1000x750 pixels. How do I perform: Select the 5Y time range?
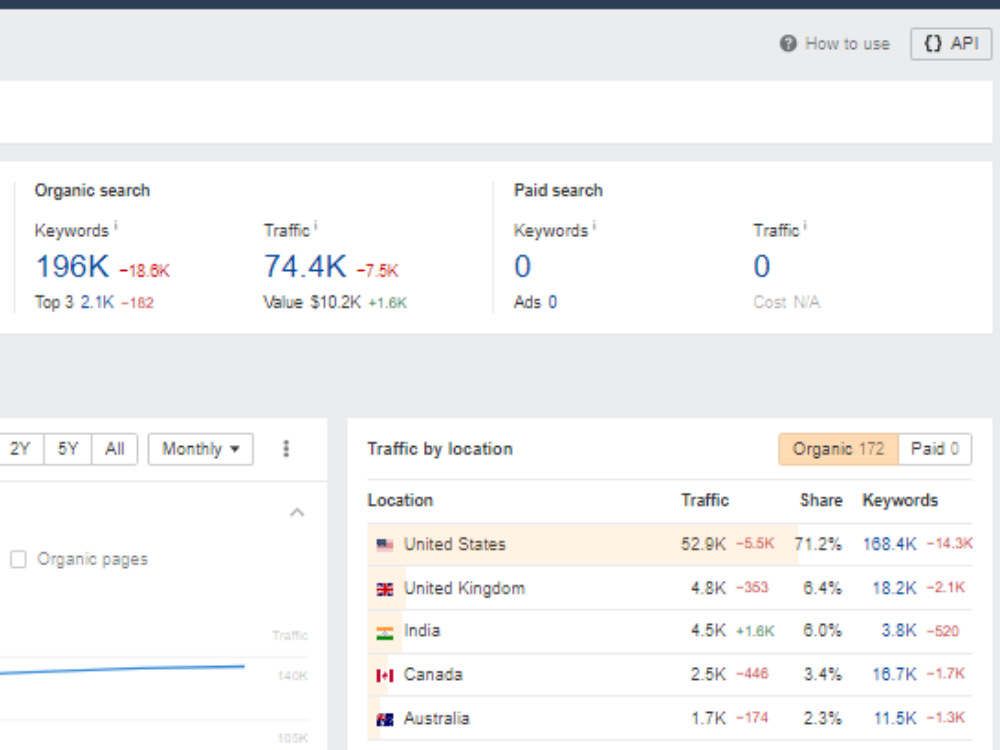tap(68, 449)
